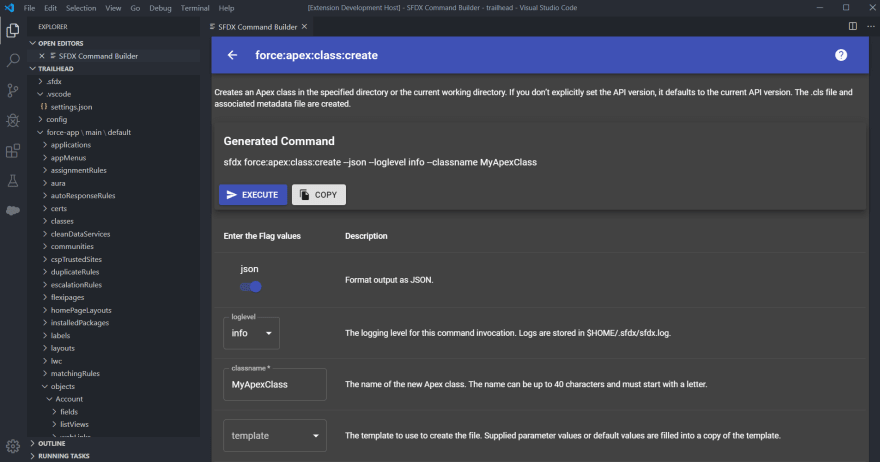880x462 pixels.
Task: Click the split editor icon
Action: pyautogui.click(x=852, y=26)
